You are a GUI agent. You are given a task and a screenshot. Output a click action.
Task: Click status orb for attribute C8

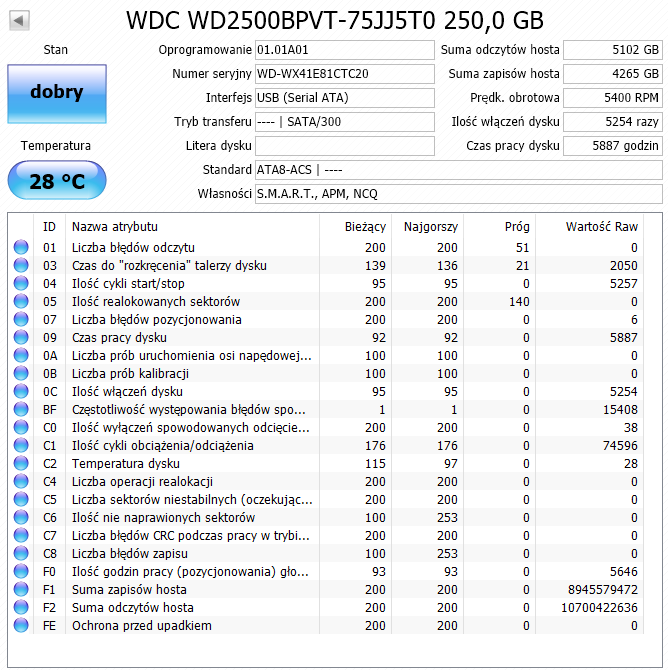21,553
